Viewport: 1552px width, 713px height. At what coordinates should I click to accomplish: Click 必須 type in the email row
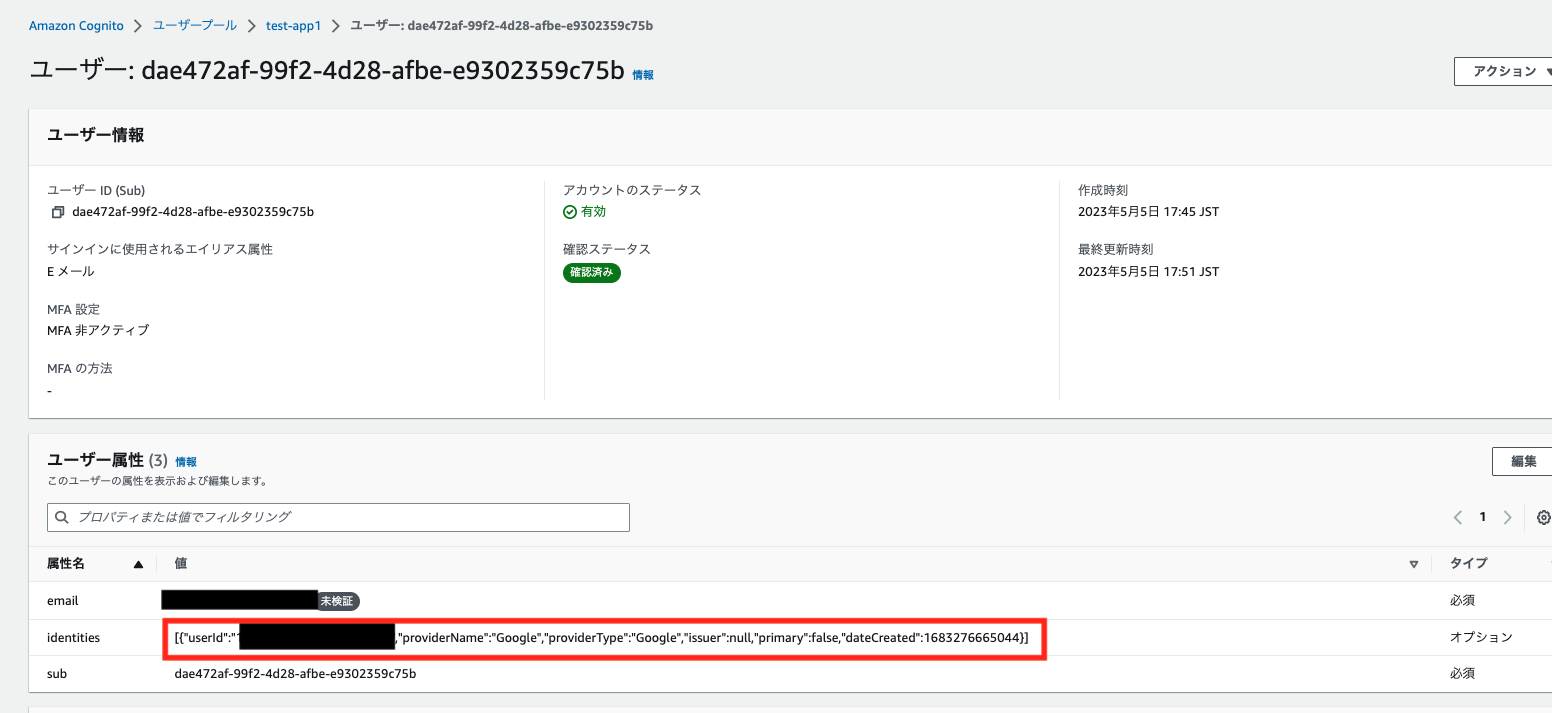[1462, 601]
